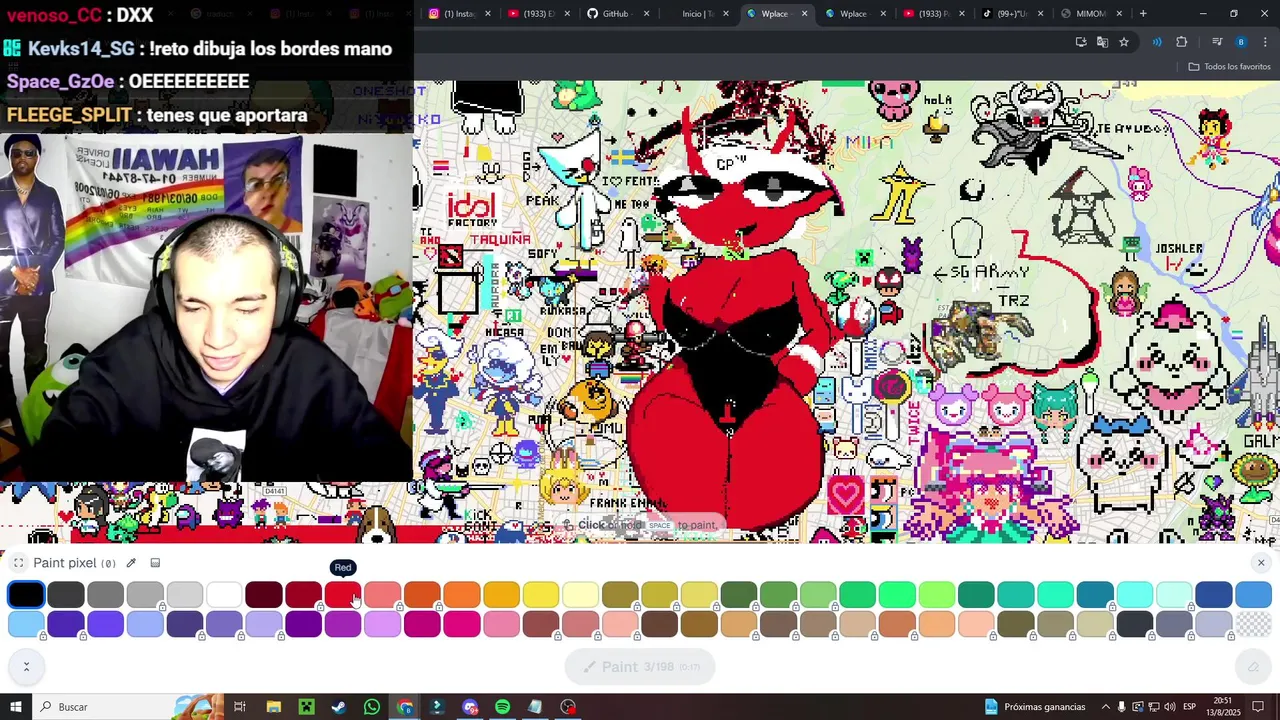Open OBS Studio from the taskbar
The height and width of the screenshot is (720, 1280).
[568, 707]
